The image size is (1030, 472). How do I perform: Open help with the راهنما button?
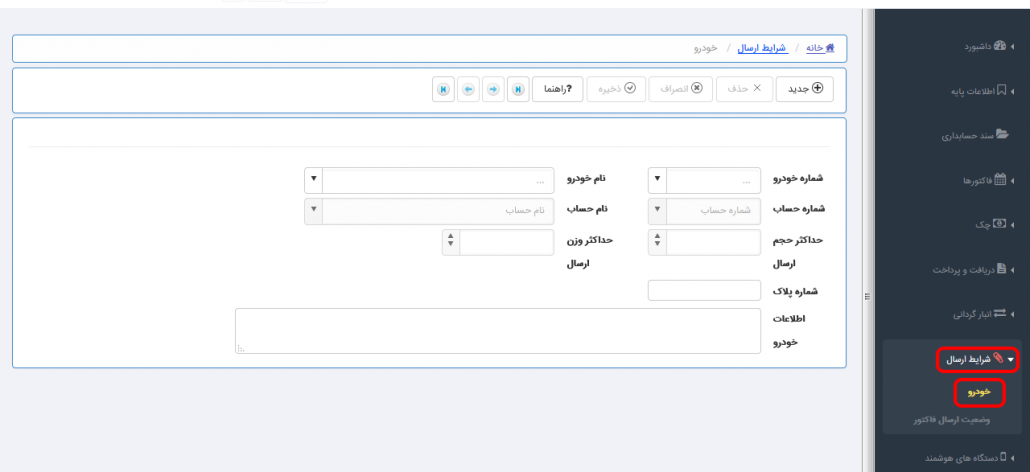pos(558,89)
